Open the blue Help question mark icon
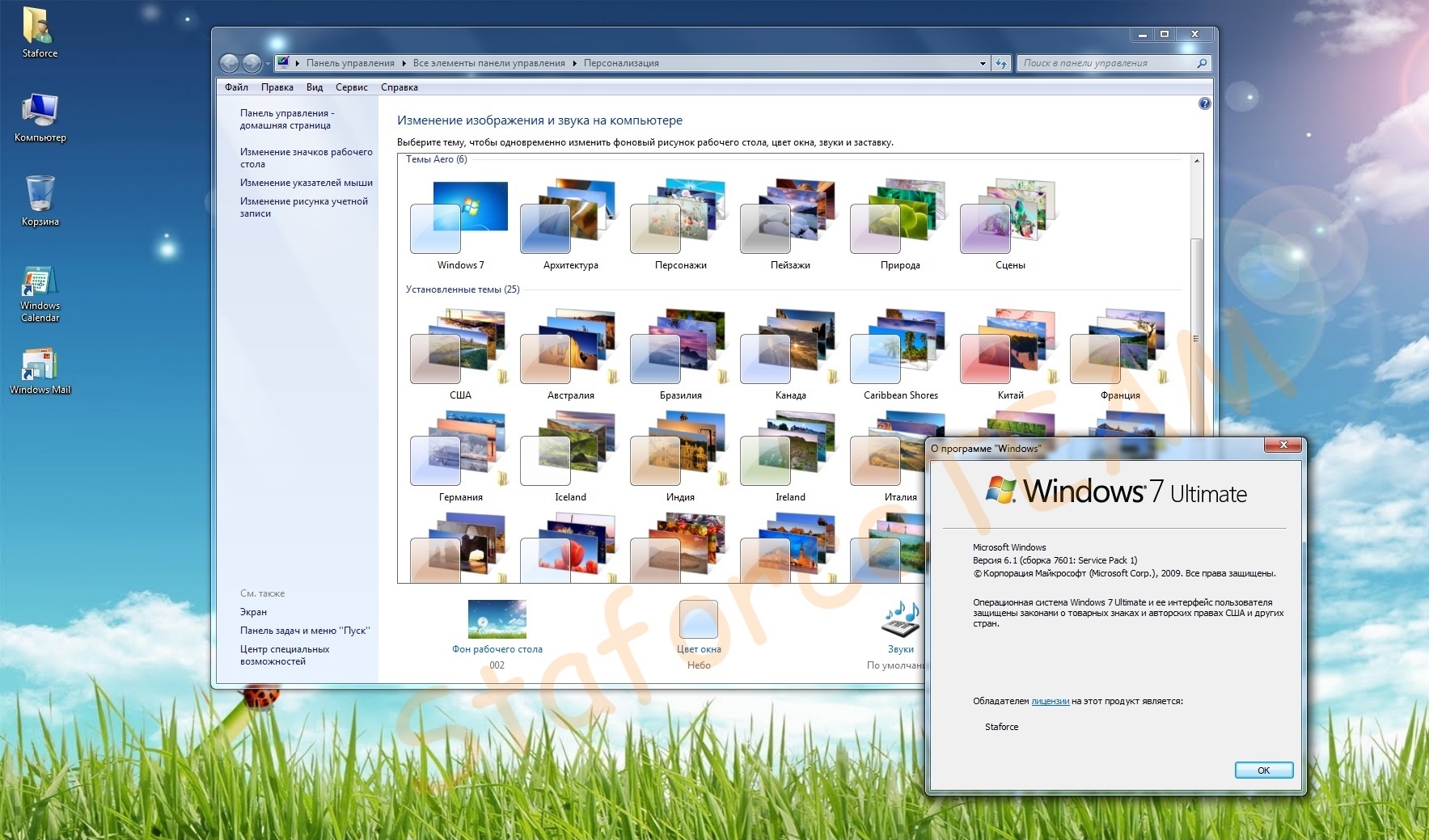Screen dimensions: 1429x840 1204,103
